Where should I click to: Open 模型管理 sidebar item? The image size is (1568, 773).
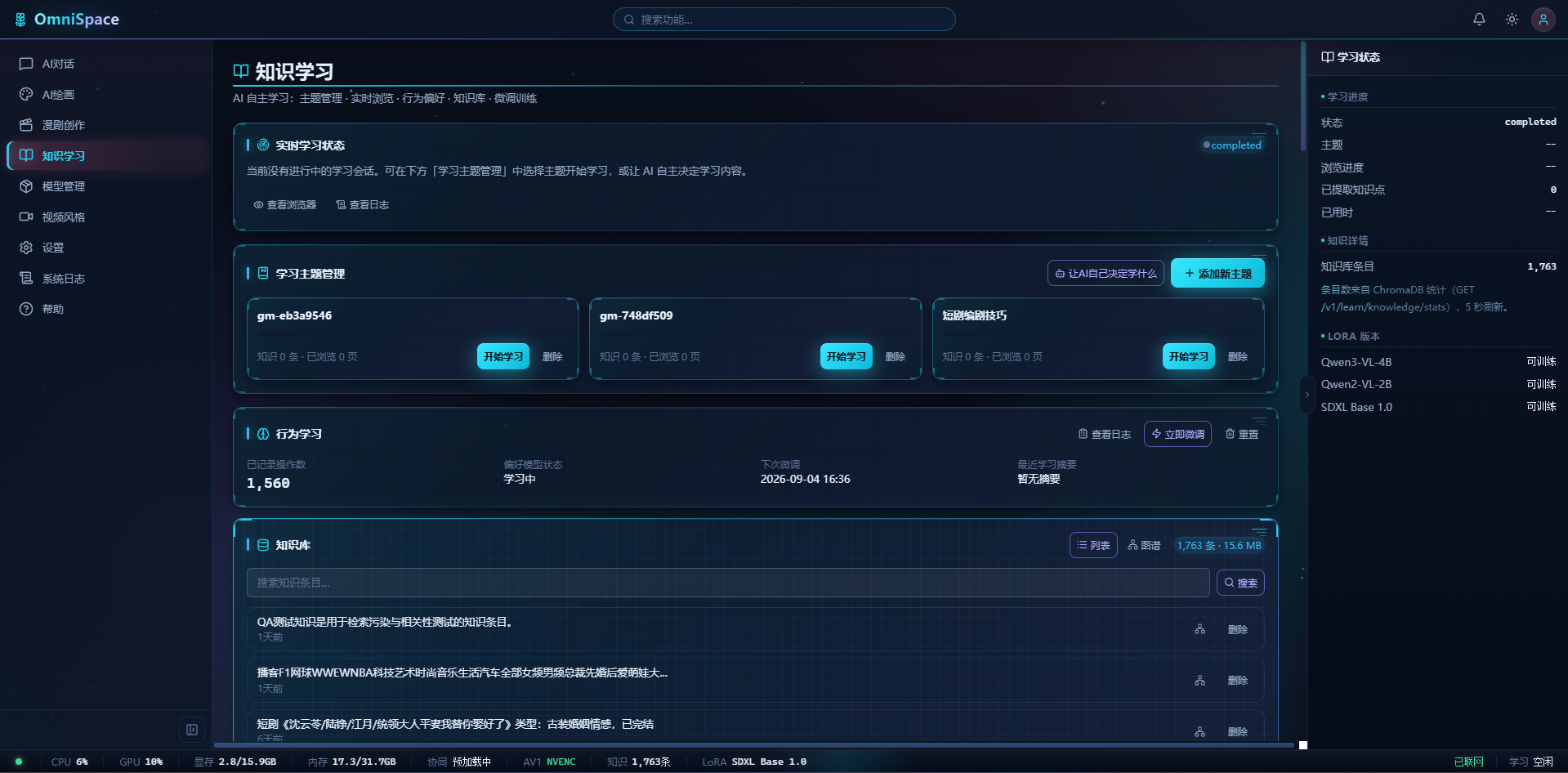[x=106, y=186]
